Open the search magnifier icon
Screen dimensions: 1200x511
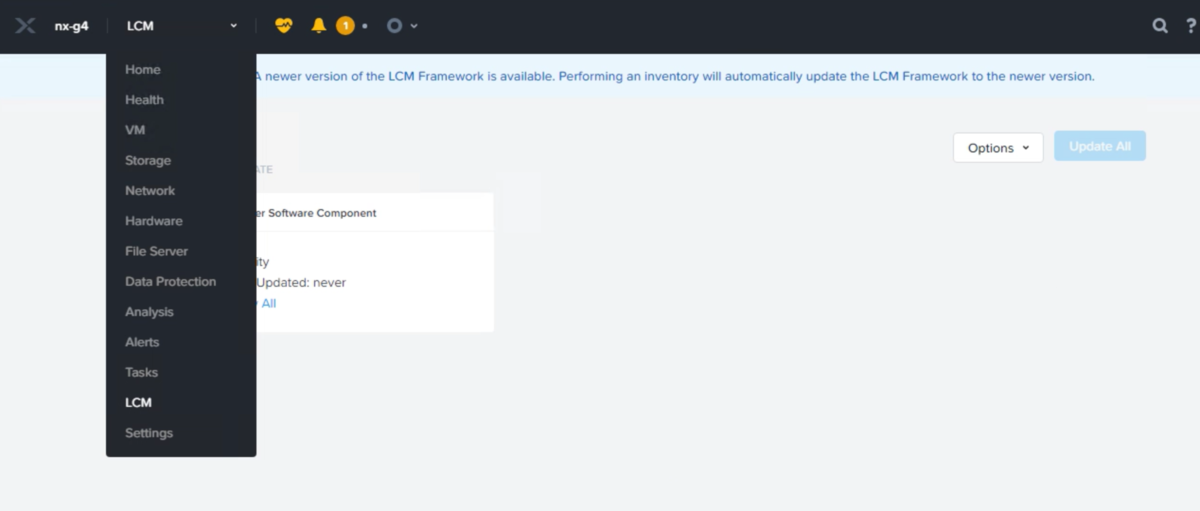pos(1160,26)
